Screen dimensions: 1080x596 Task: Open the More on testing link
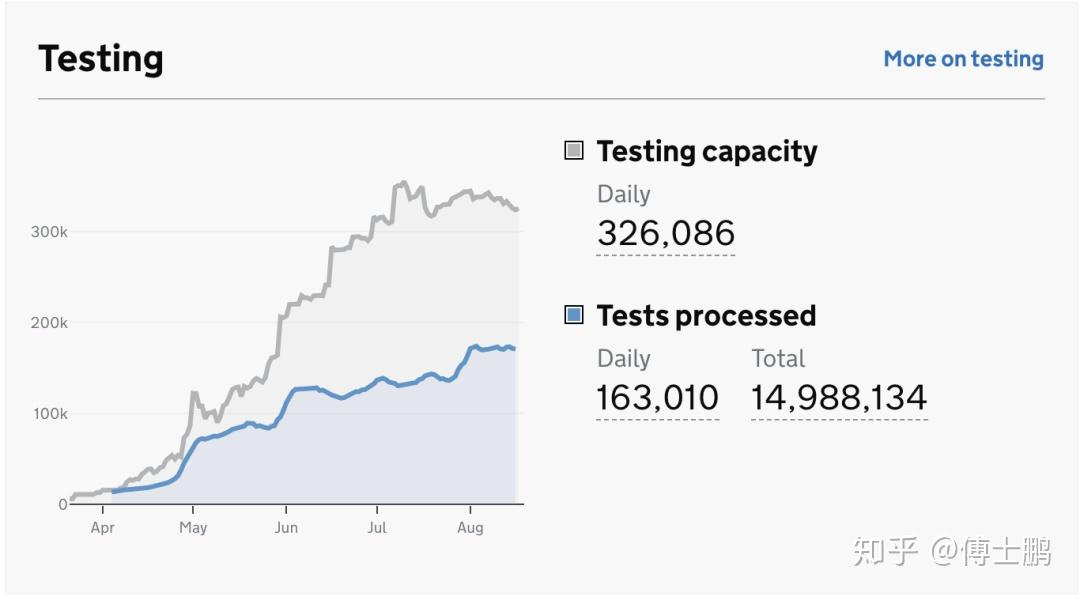pyautogui.click(x=963, y=59)
